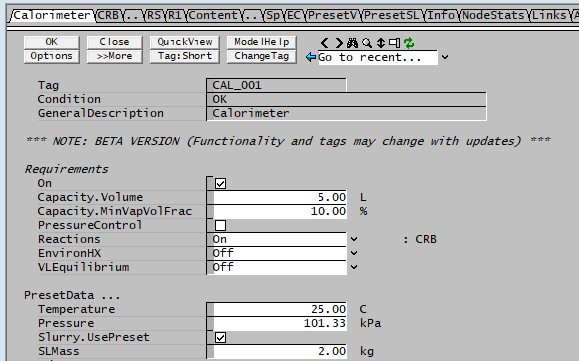Click the Tag field showing CAL_001

277,85
